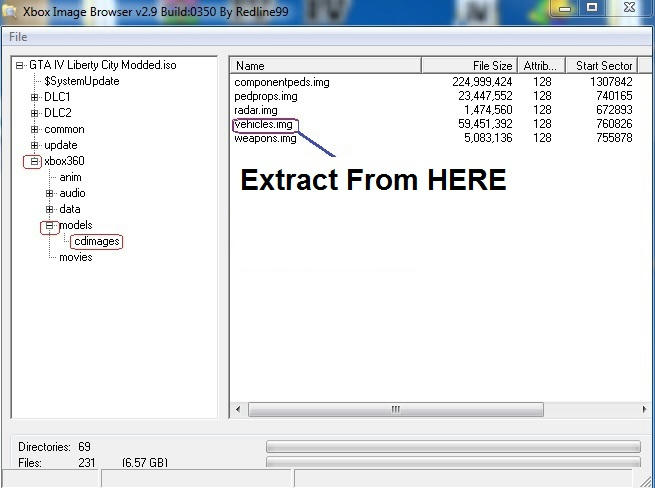Sort list by File Size column
The image size is (655, 488).
[x=469, y=66]
